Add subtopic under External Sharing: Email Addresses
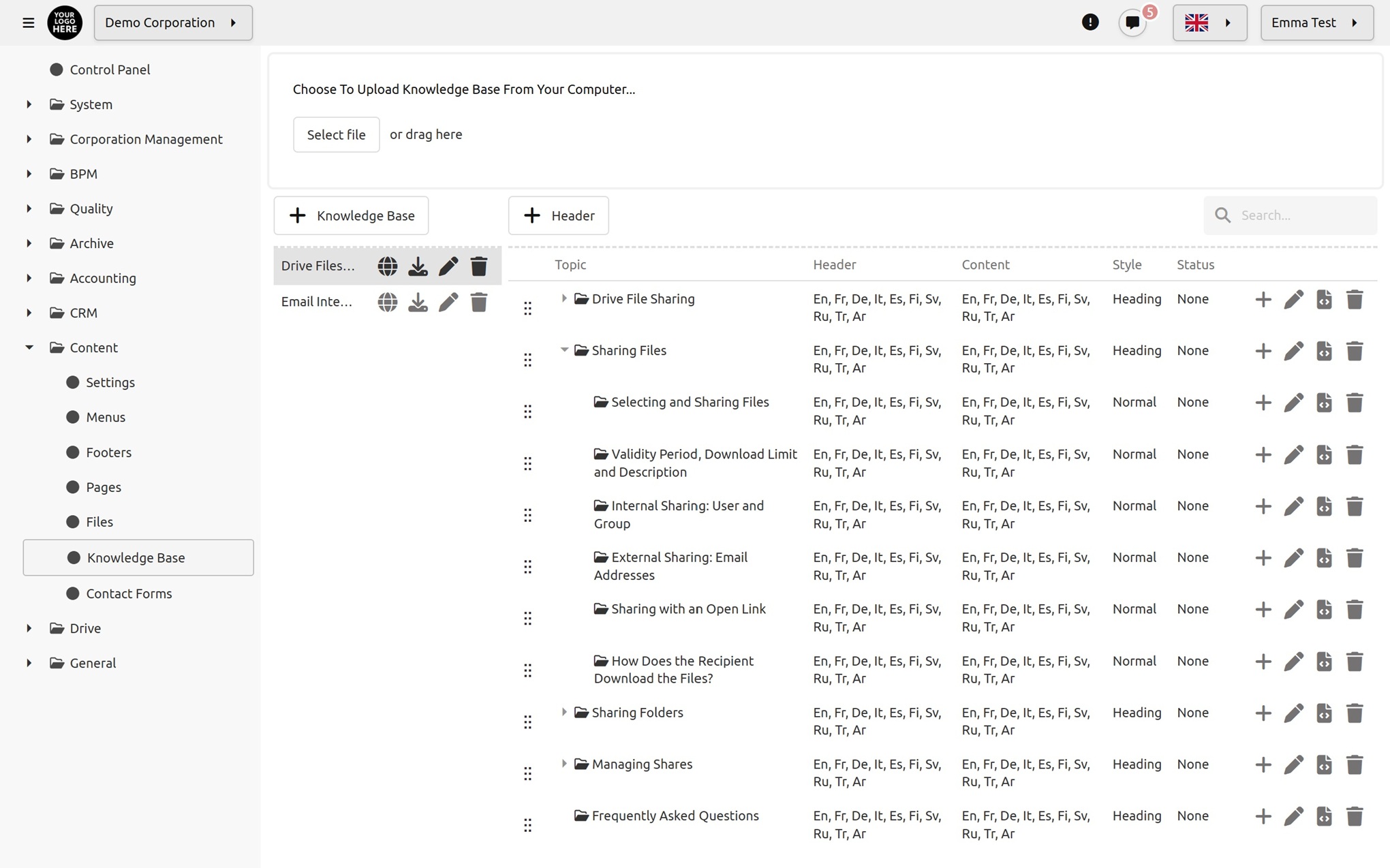 tap(1263, 557)
